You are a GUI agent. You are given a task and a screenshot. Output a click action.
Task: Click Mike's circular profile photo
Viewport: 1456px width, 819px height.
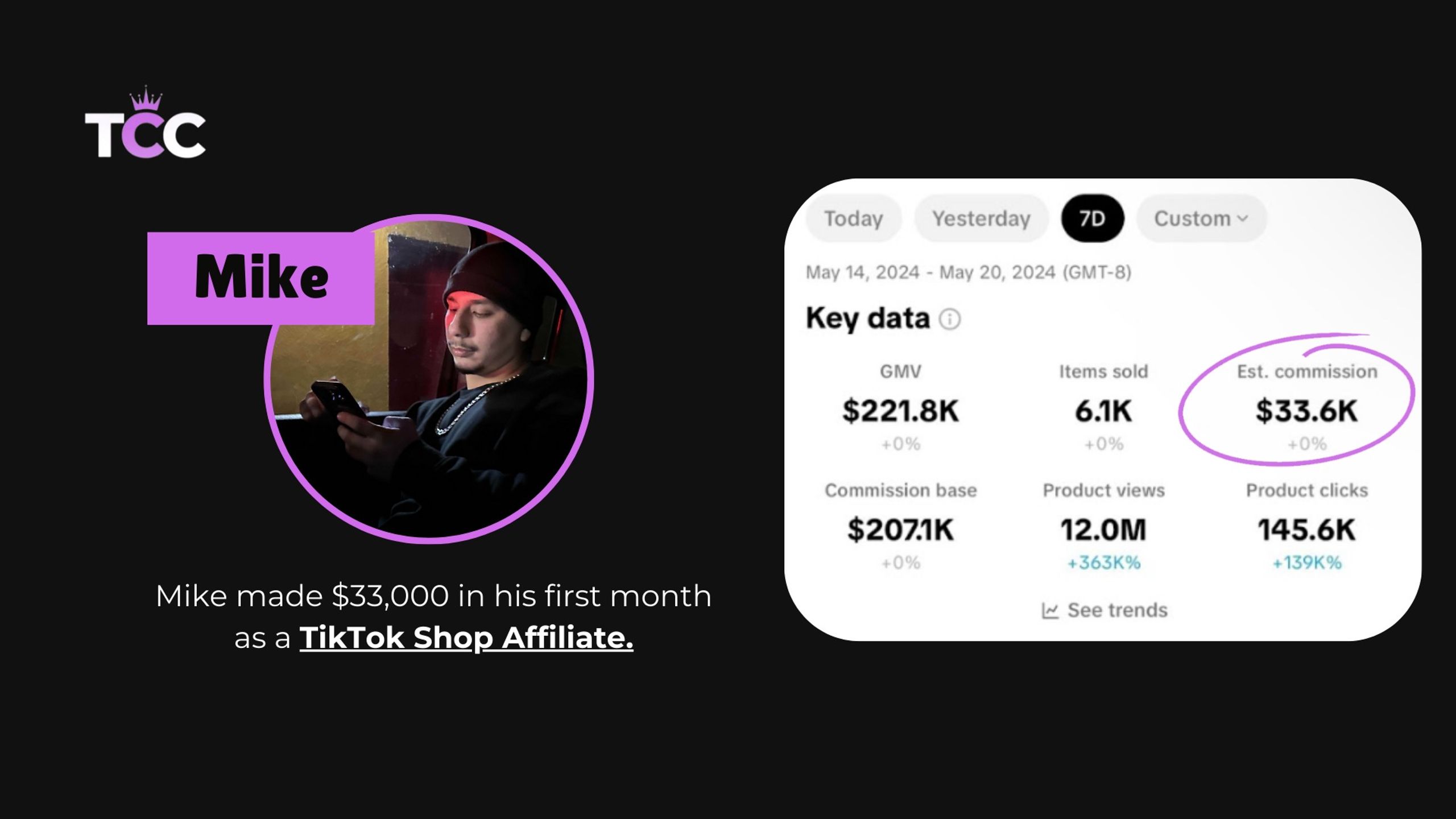pyautogui.click(x=429, y=379)
